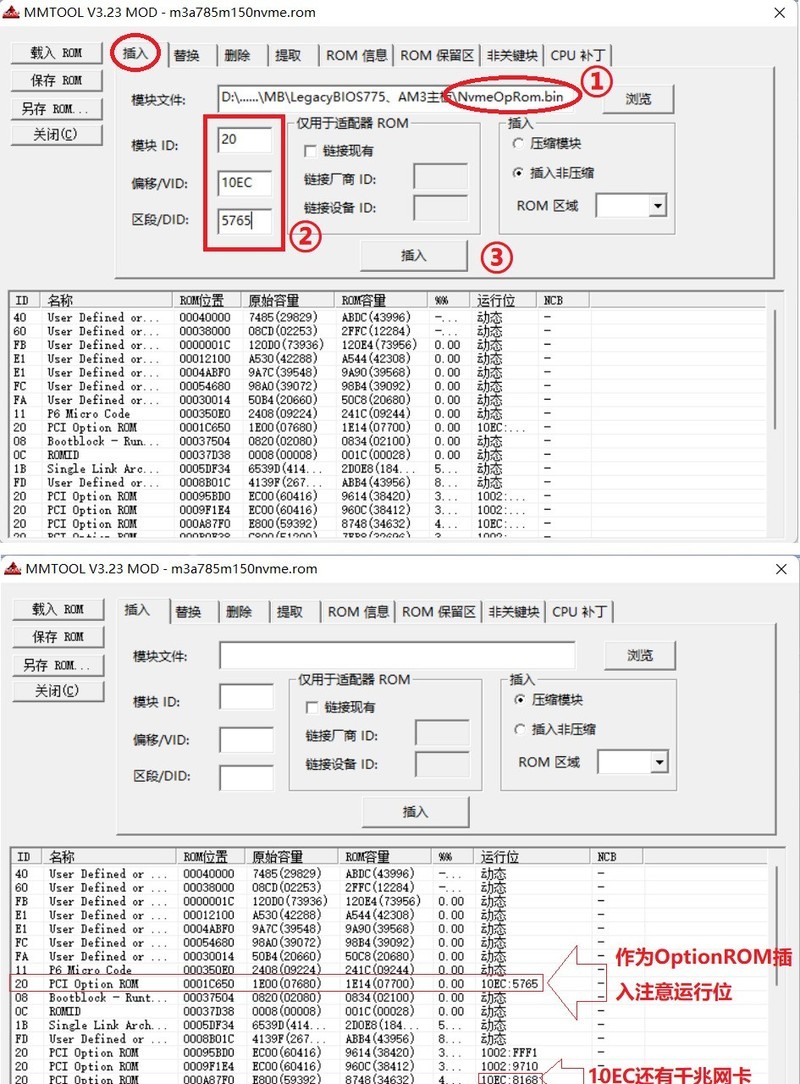
Task: Click the 保存 ROM button
Action: pos(56,80)
